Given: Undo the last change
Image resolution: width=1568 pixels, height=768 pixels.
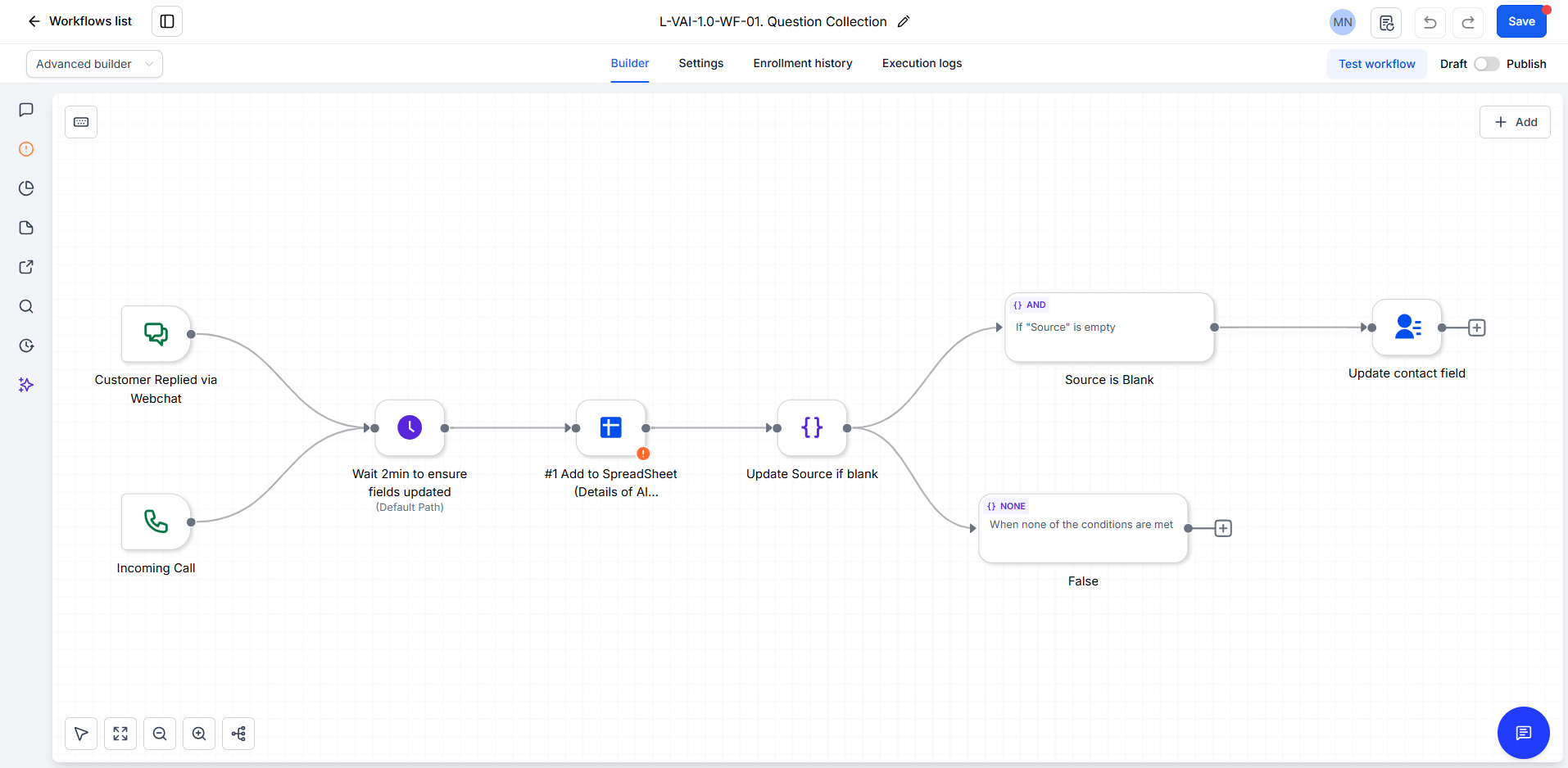Looking at the screenshot, I should tap(1430, 22).
